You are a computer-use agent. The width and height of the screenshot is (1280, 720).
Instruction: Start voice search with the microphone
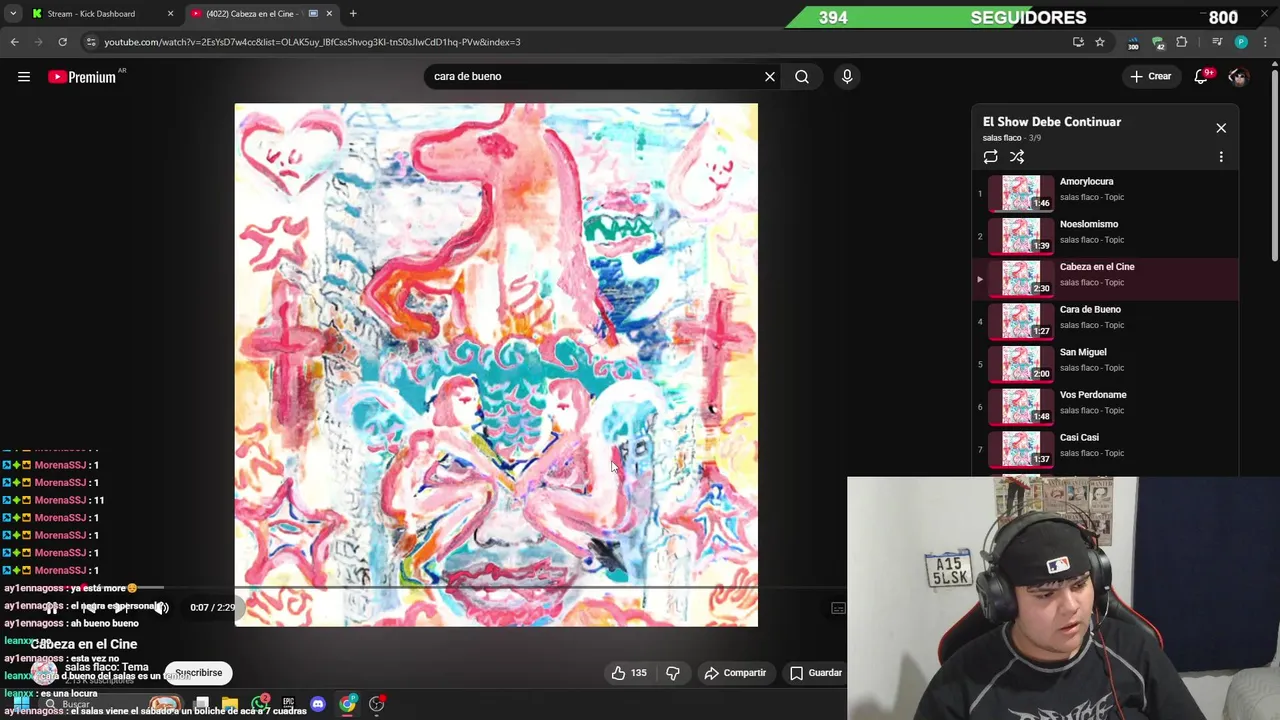[x=847, y=77]
